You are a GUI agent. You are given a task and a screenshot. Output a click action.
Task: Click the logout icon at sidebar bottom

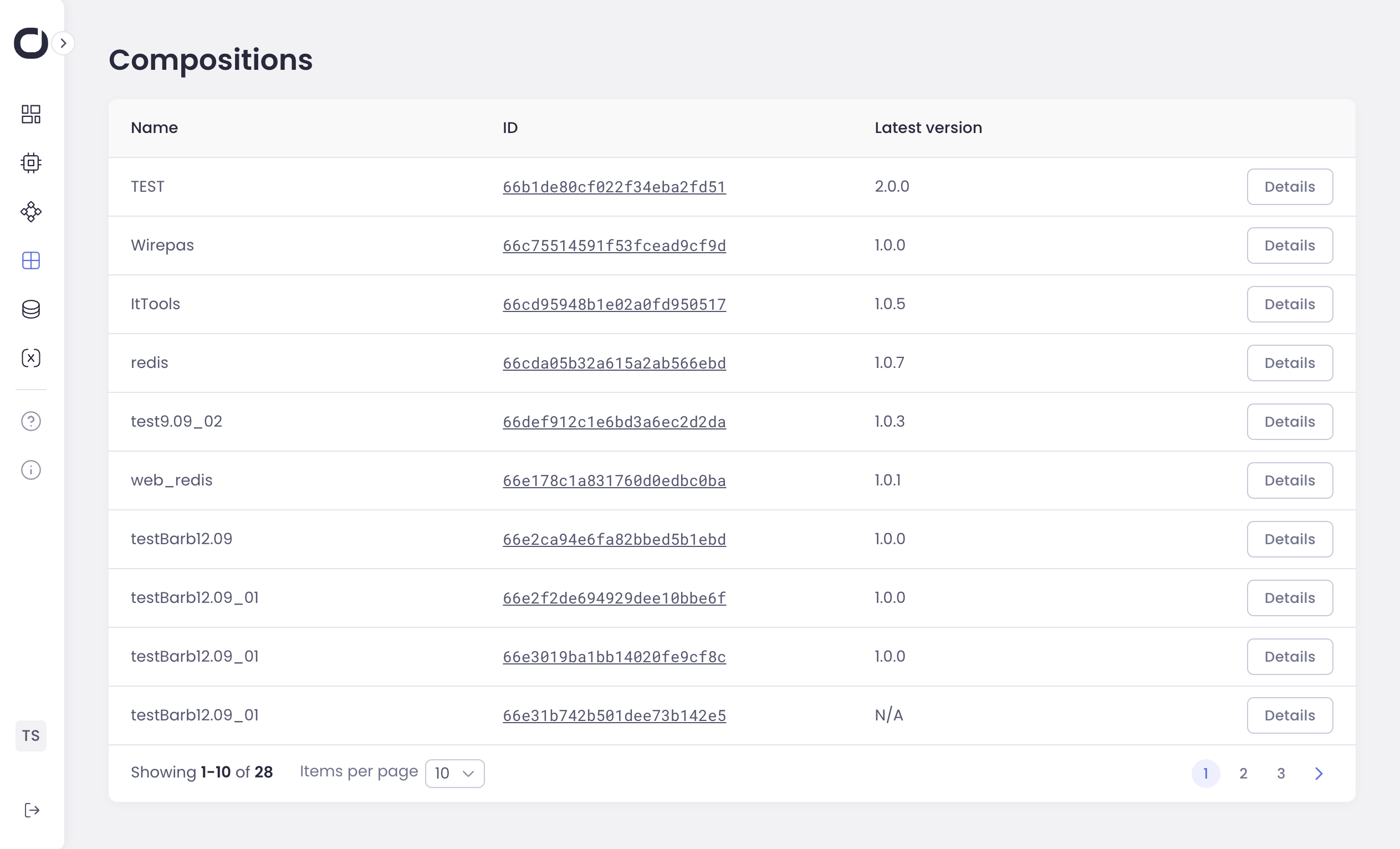click(x=32, y=810)
